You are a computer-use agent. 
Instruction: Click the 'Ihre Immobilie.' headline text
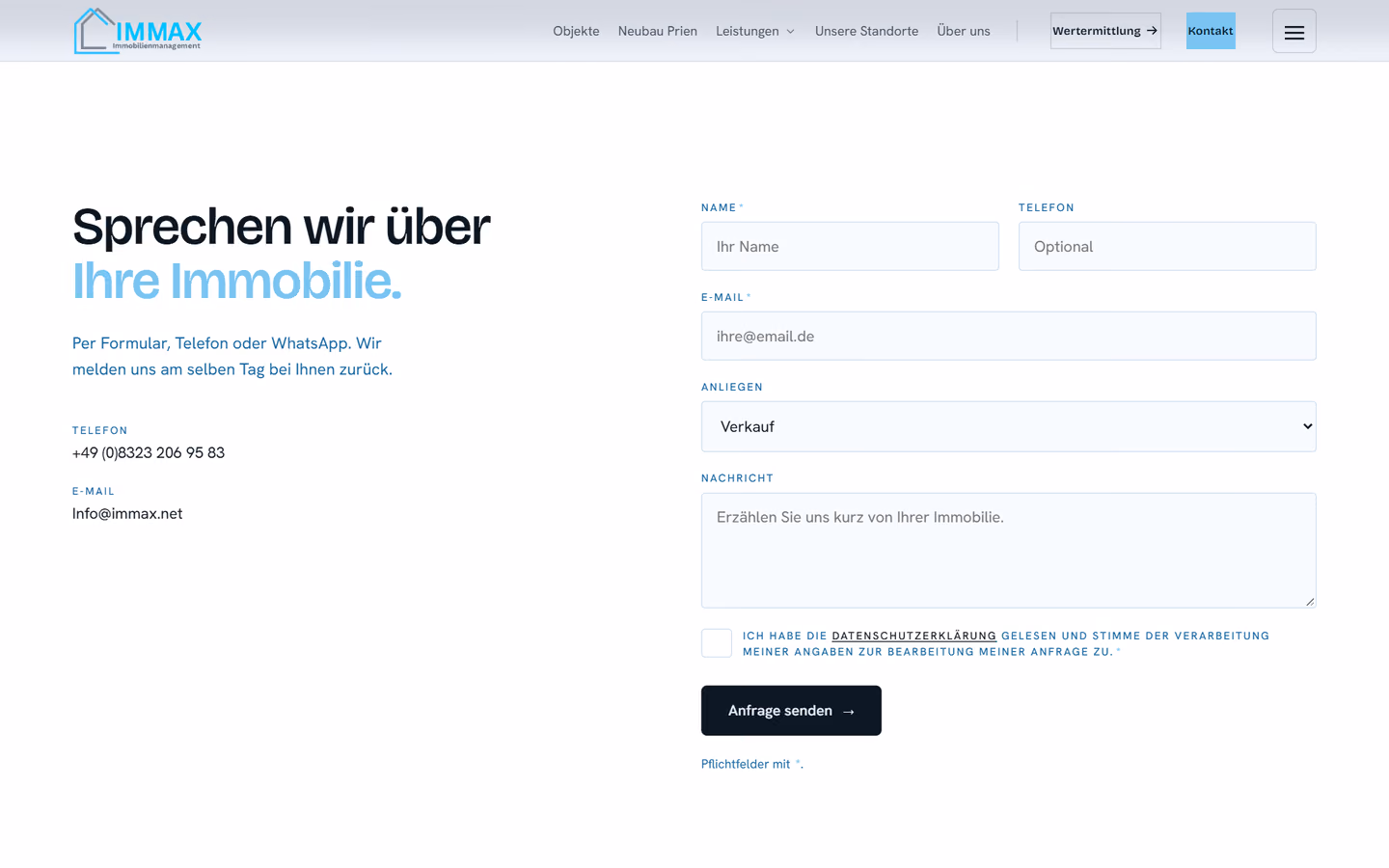coord(237,281)
